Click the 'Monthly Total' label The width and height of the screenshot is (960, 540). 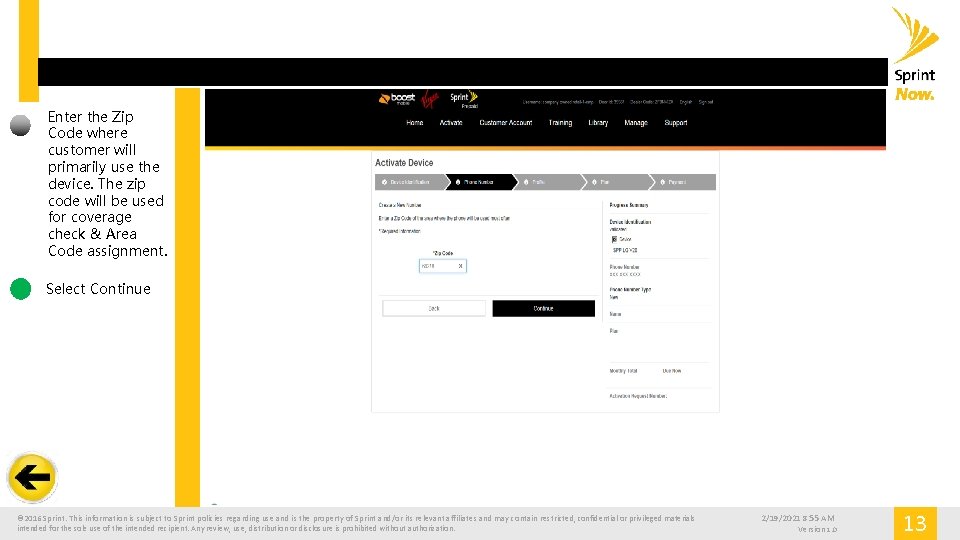[623, 371]
